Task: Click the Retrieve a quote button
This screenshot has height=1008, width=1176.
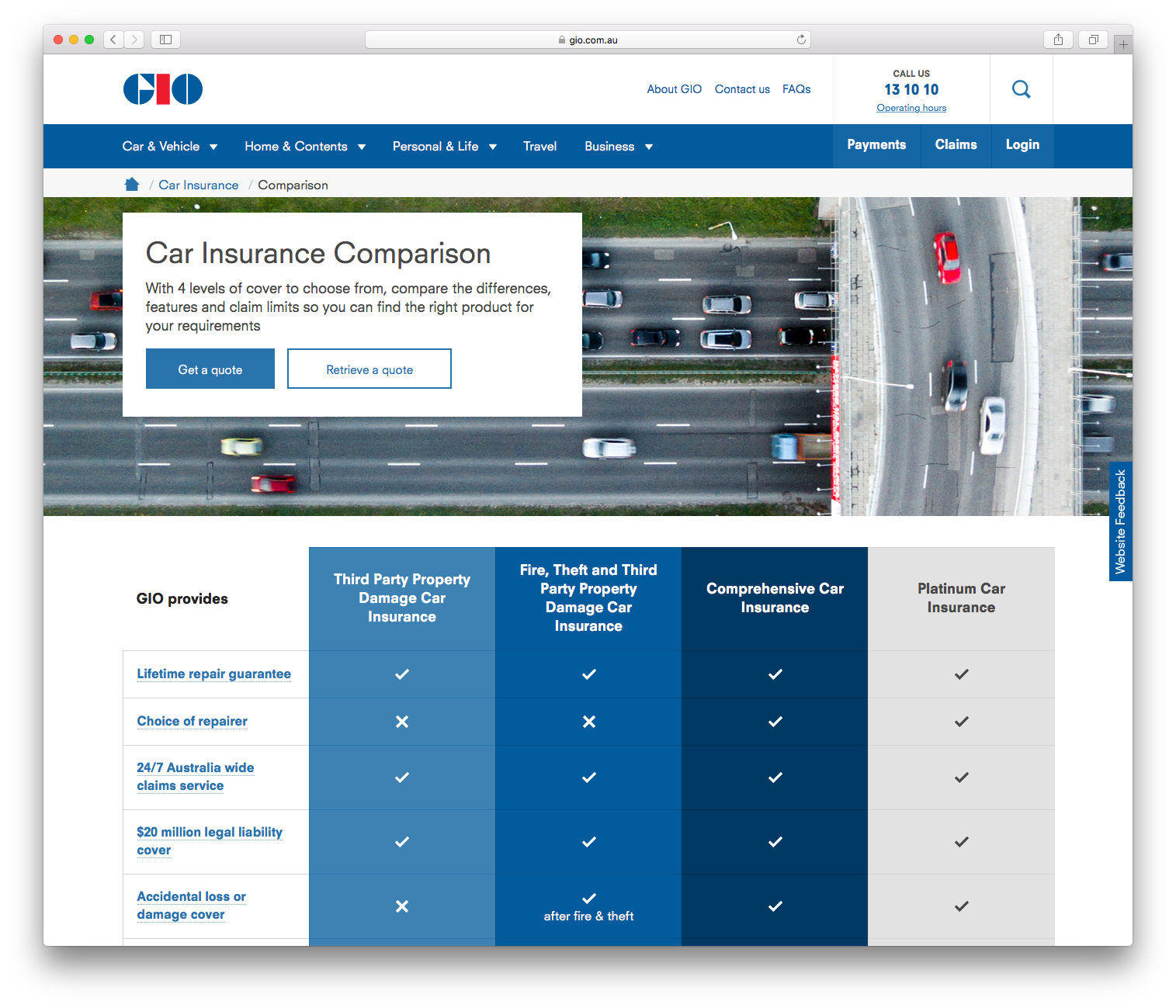Action: [x=369, y=369]
